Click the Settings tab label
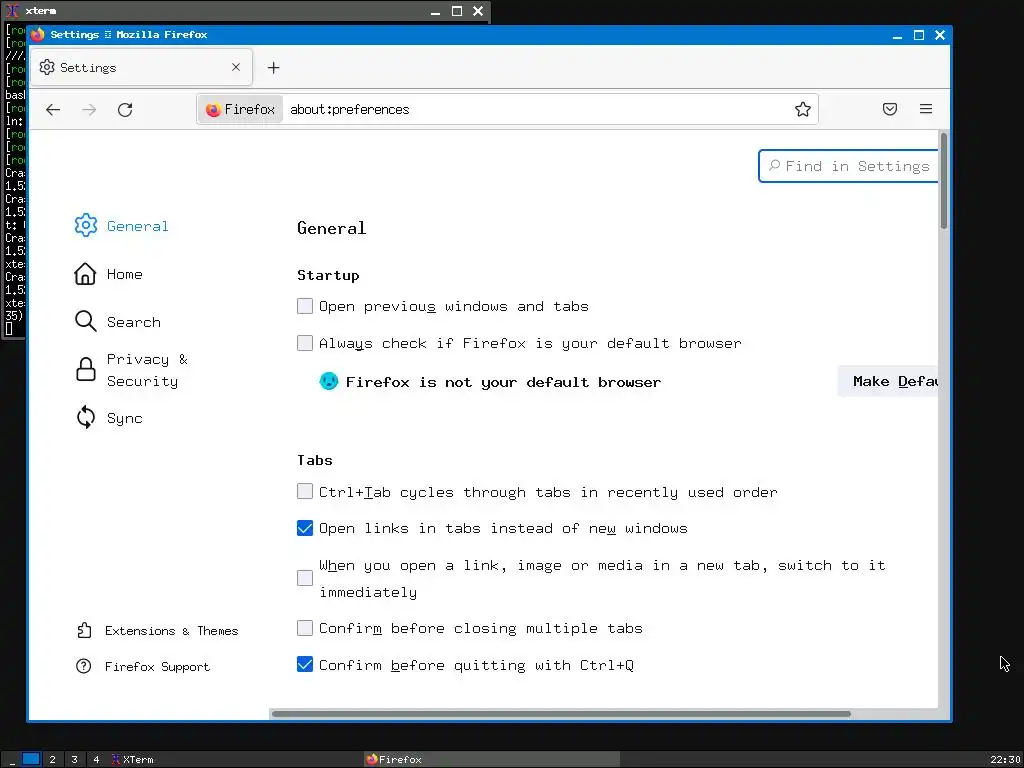 click(x=88, y=67)
